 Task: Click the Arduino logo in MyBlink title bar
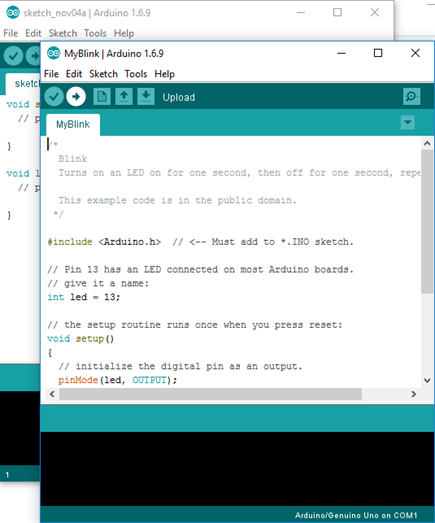53,53
